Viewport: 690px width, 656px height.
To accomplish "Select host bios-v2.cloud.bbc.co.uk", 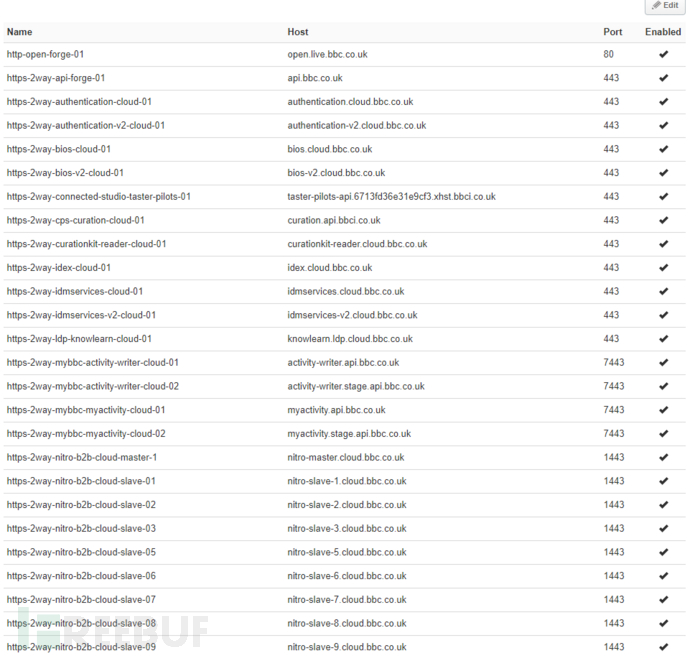I will [336, 173].
